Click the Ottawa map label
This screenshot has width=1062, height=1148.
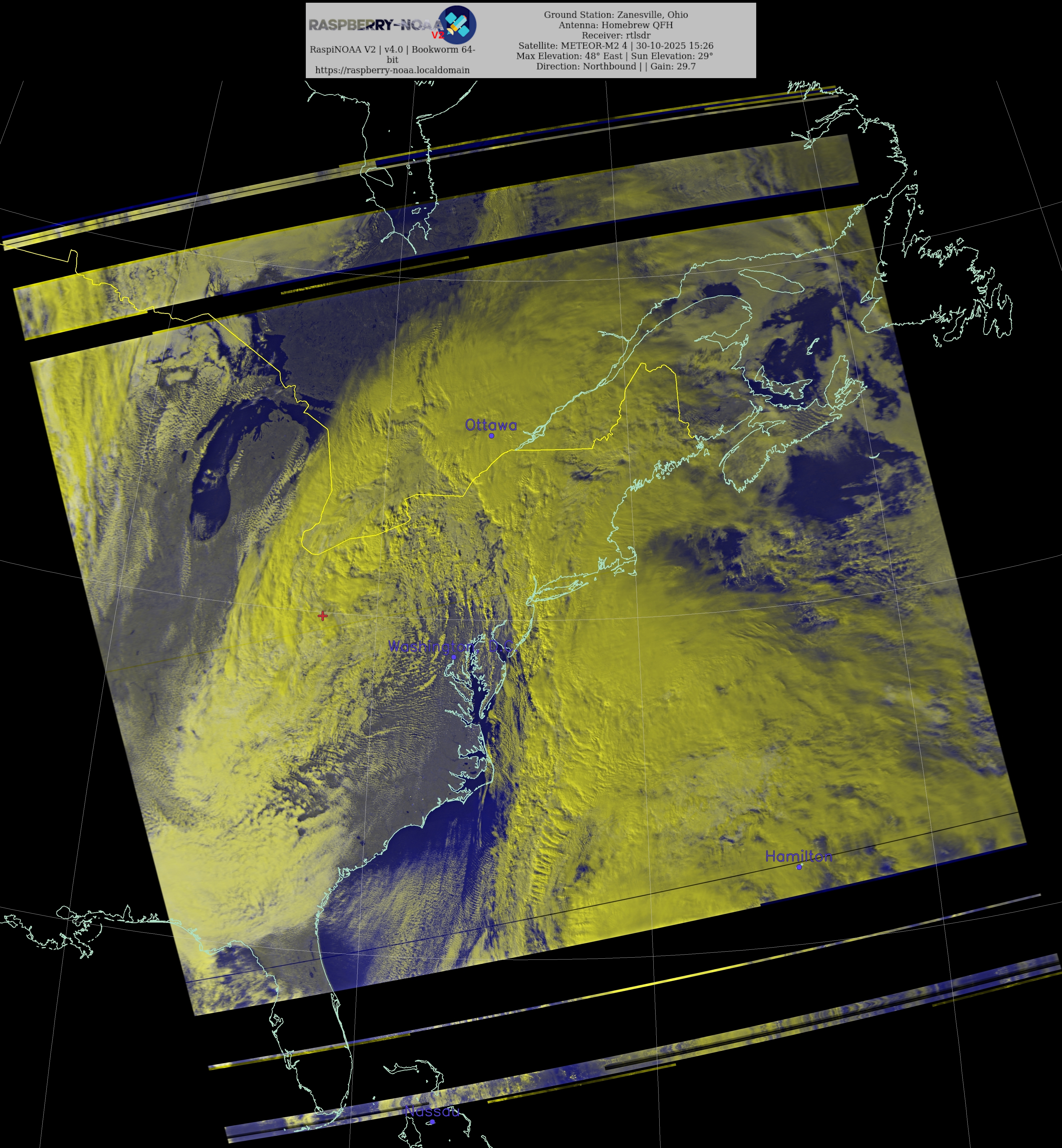491,425
